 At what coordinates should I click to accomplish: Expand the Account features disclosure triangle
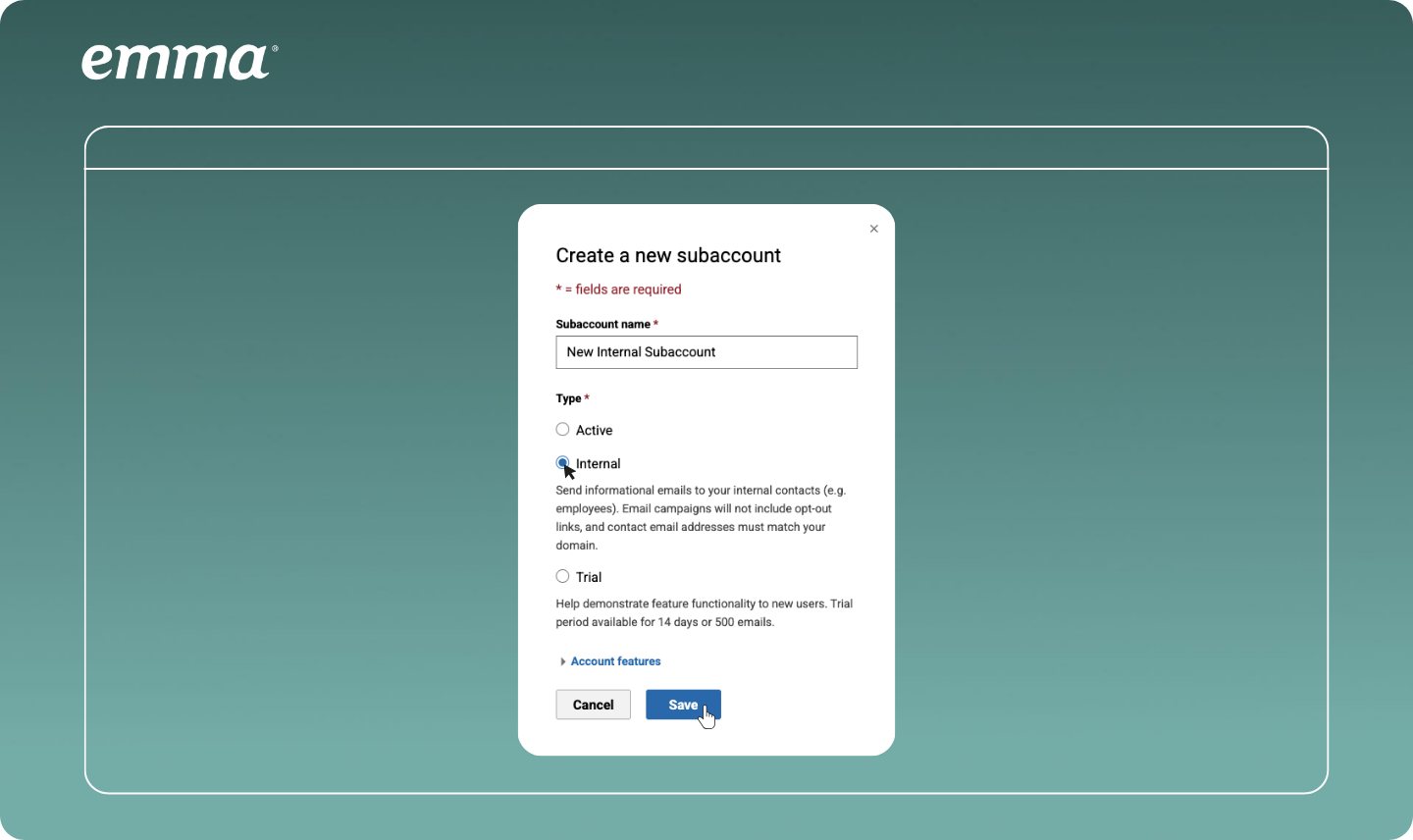click(x=562, y=662)
